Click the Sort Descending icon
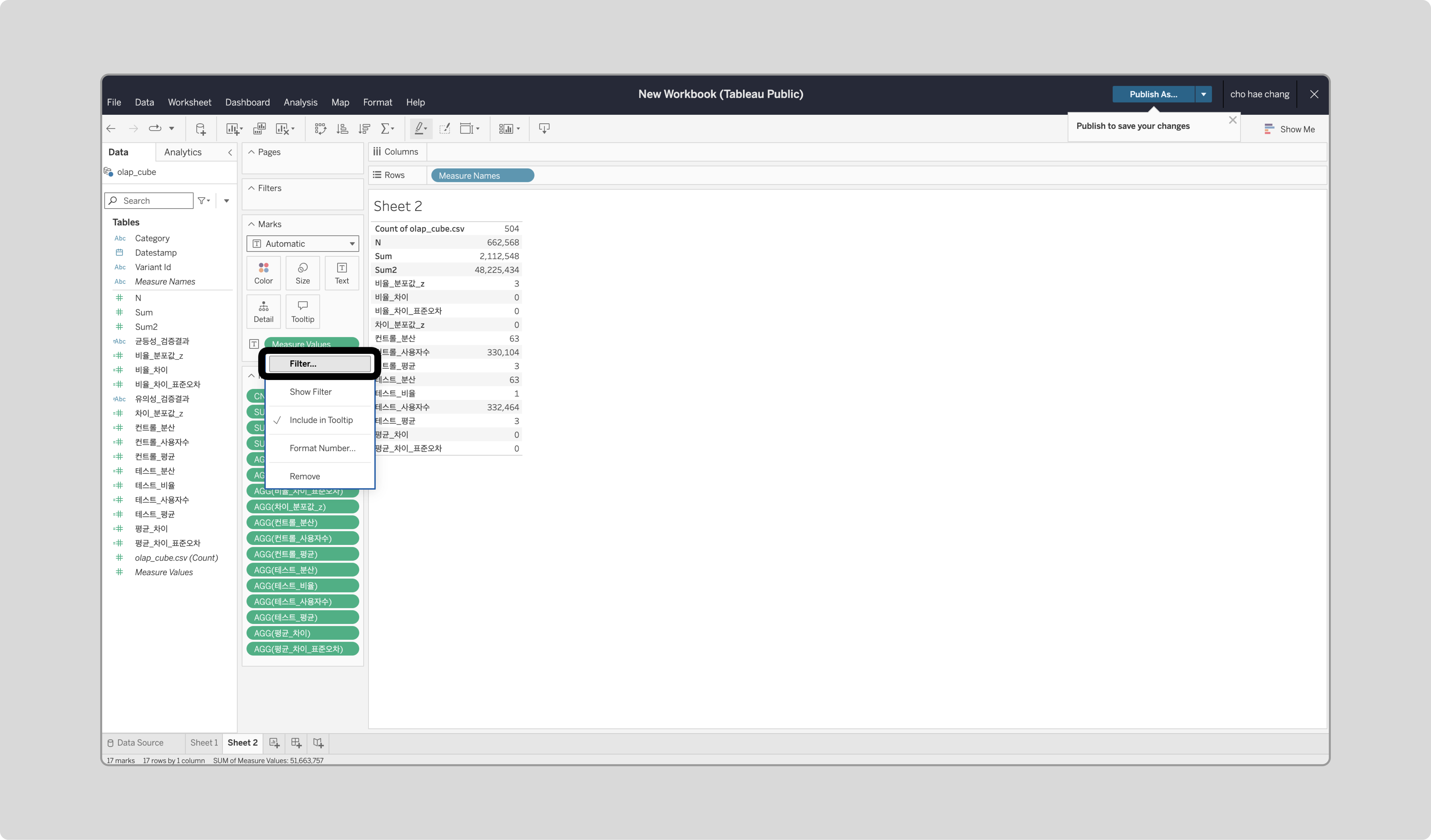Image resolution: width=1431 pixels, height=840 pixels. pyautogui.click(x=365, y=129)
